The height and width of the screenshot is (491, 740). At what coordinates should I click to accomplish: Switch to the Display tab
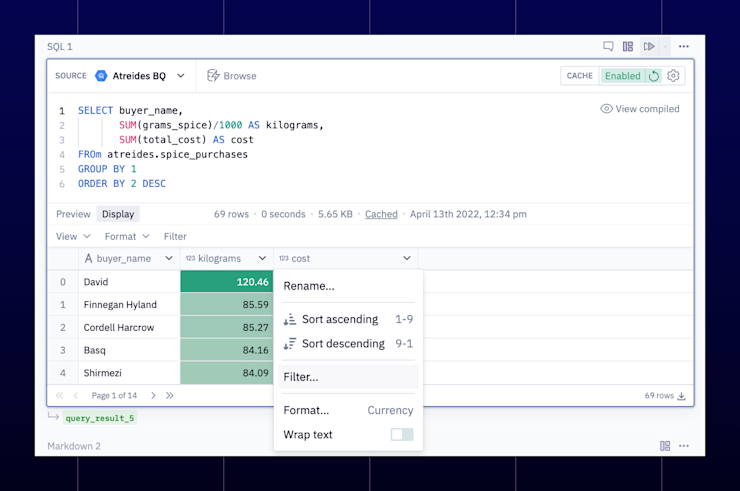point(118,214)
